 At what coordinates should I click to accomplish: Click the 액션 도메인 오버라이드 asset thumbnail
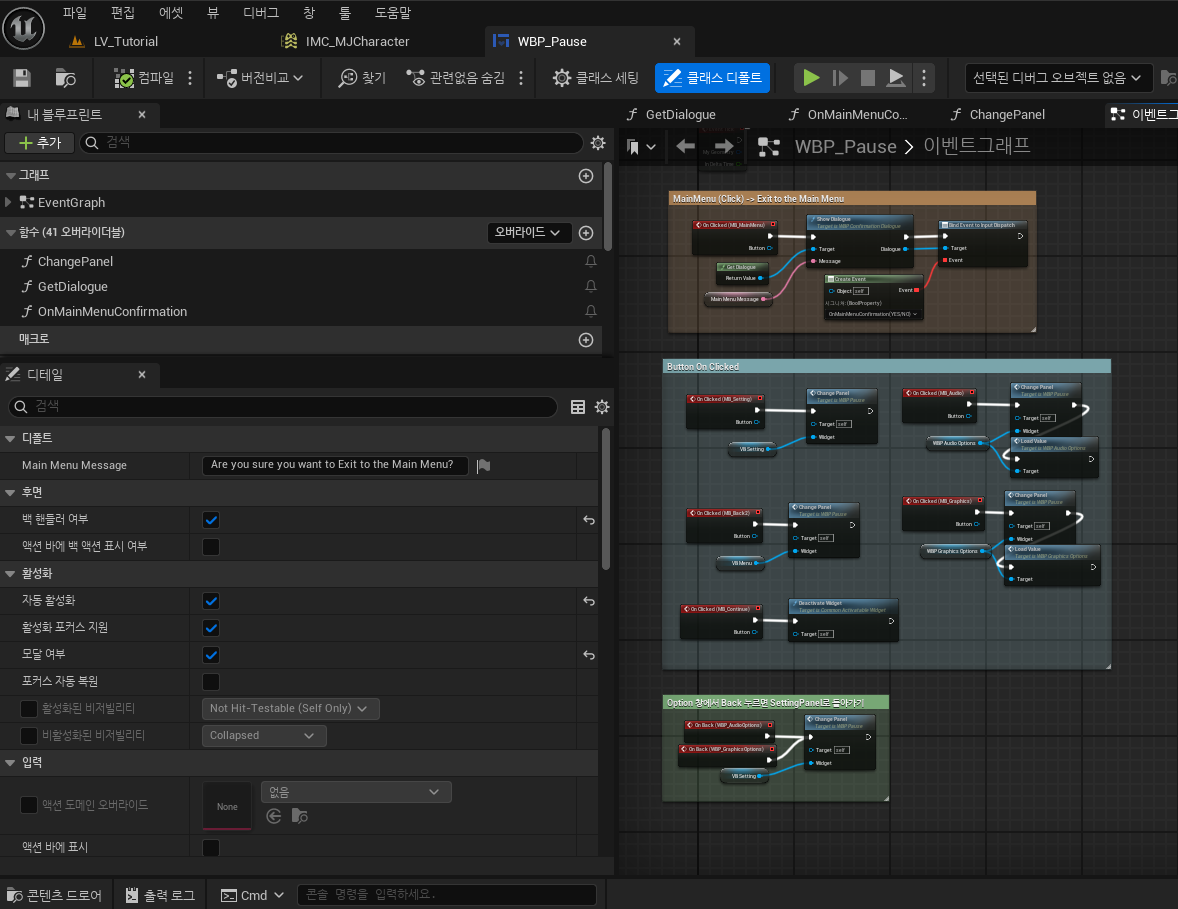point(227,806)
